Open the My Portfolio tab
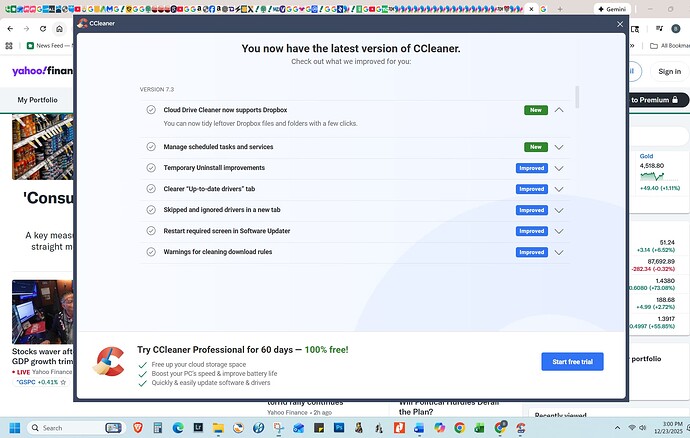 (37, 100)
